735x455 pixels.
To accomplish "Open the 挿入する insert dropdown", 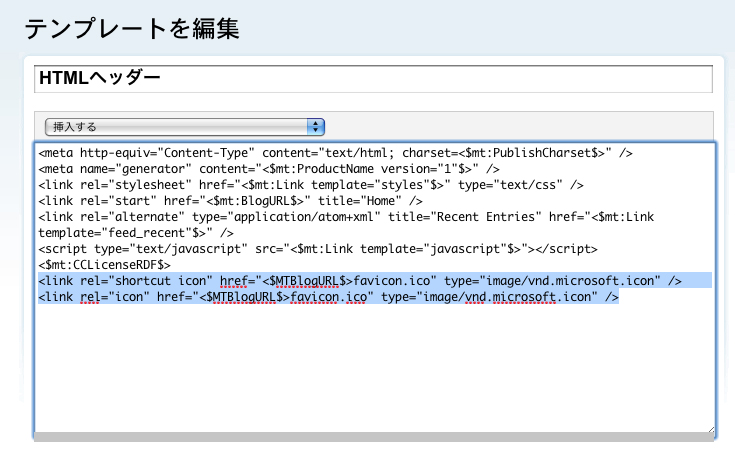I will click(185, 127).
